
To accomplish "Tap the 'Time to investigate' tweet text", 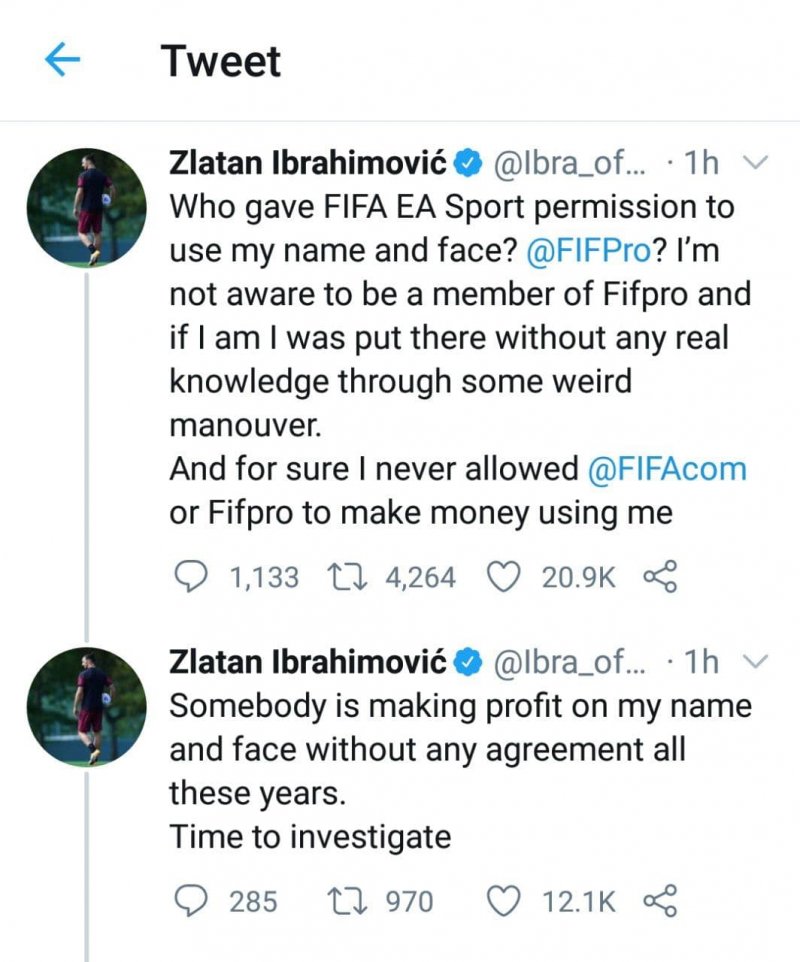I will 310,836.
